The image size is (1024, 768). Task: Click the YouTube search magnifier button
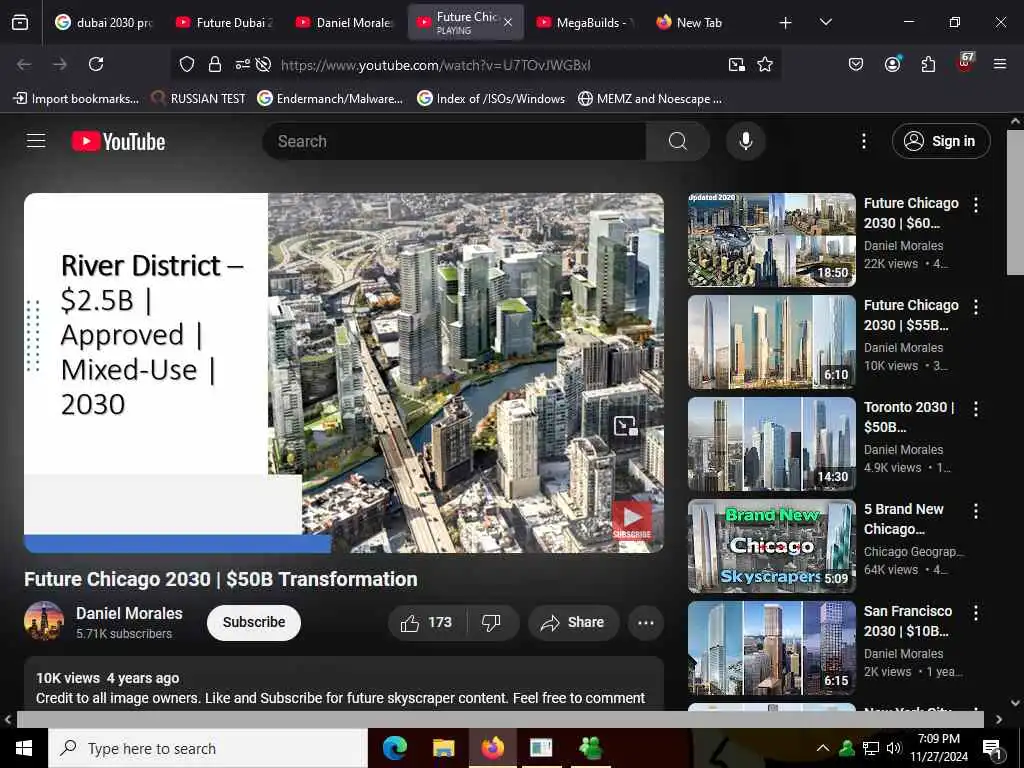678,141
